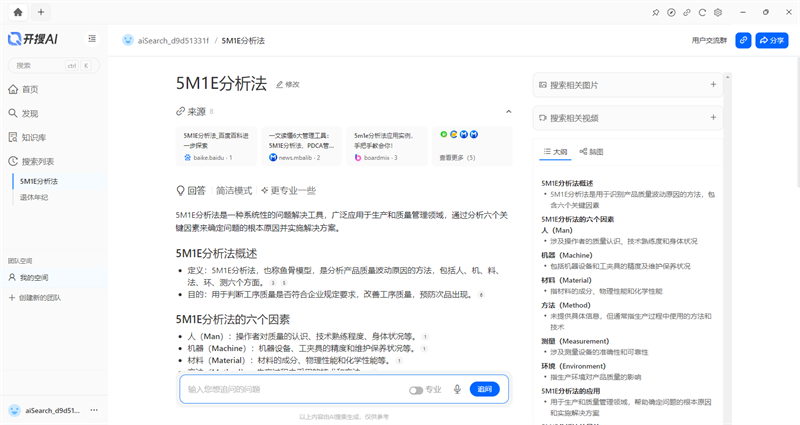This screenshot has height=425, width=800.
Task: Expand 搜索相关视频 with plus sign
Action: pos(713,118)
